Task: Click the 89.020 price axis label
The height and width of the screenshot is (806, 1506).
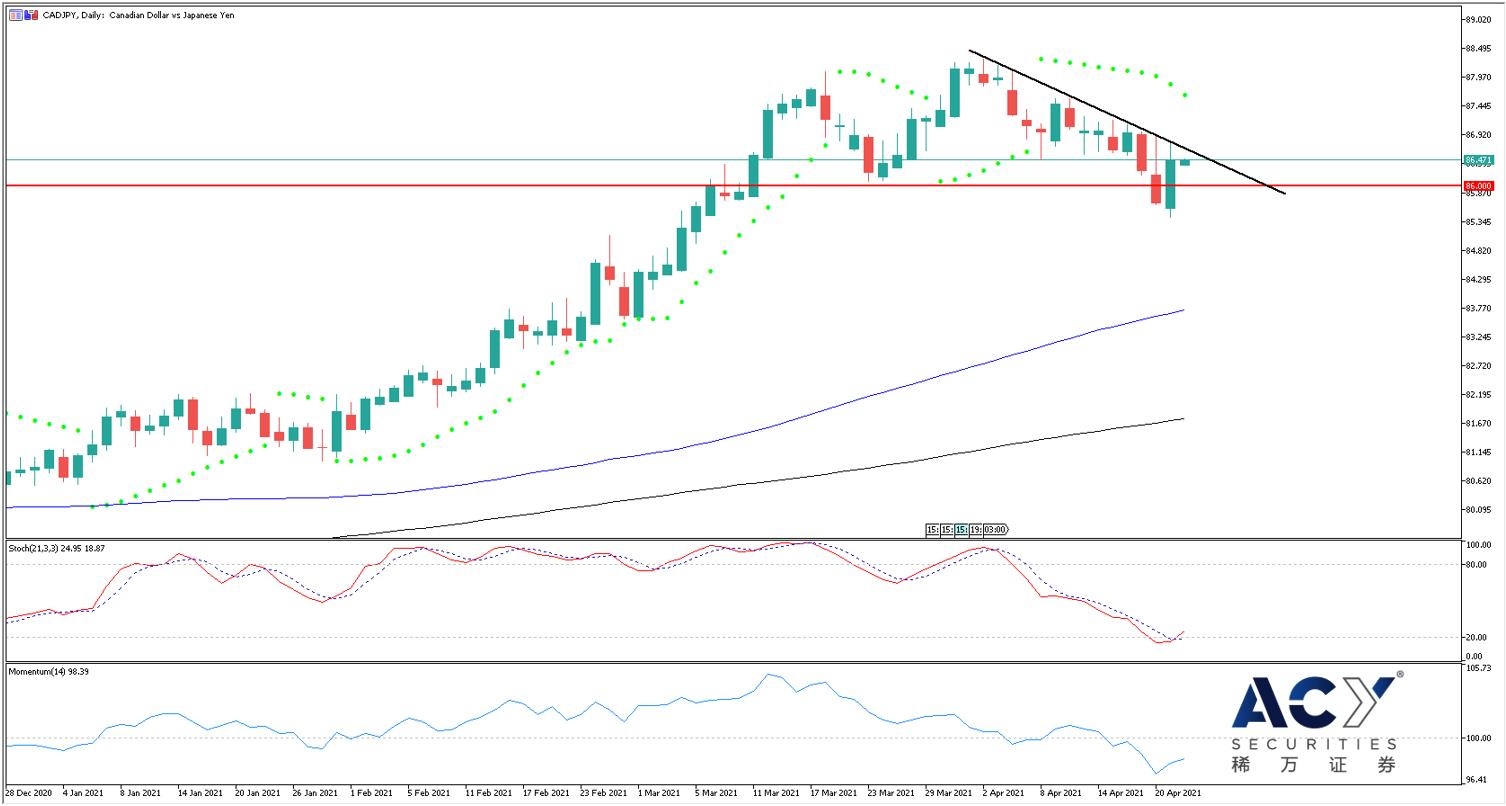Action: click(x=1478, y=20)
